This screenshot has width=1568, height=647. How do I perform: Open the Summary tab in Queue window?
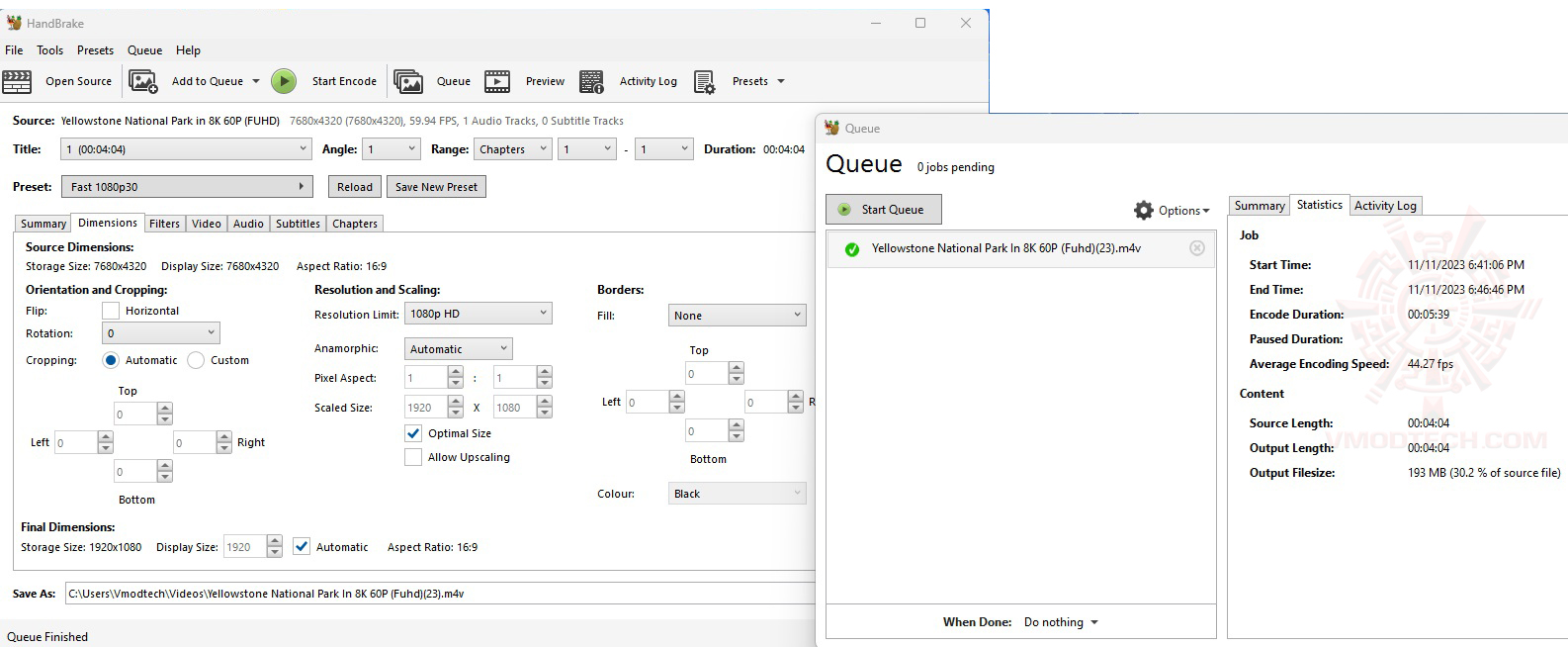coord(1260,206)
